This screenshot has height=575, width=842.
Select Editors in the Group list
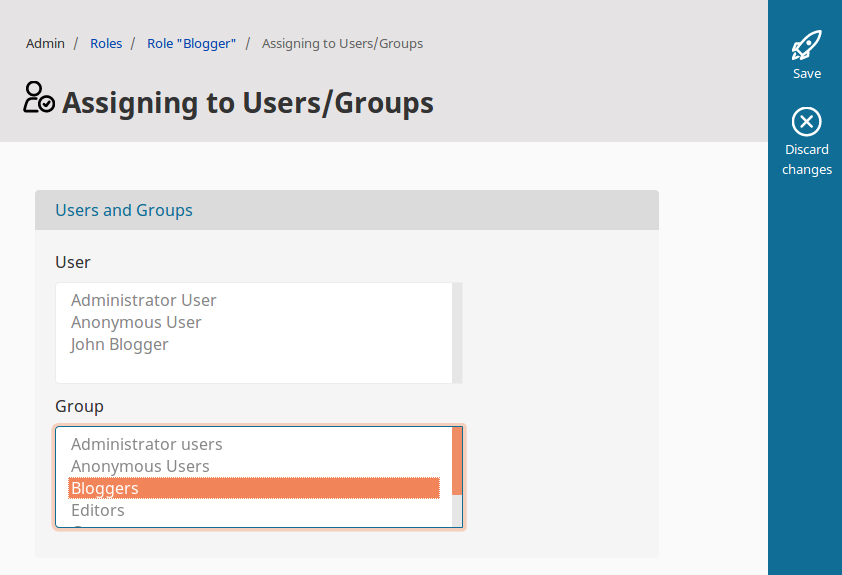[x=98, y=510]
